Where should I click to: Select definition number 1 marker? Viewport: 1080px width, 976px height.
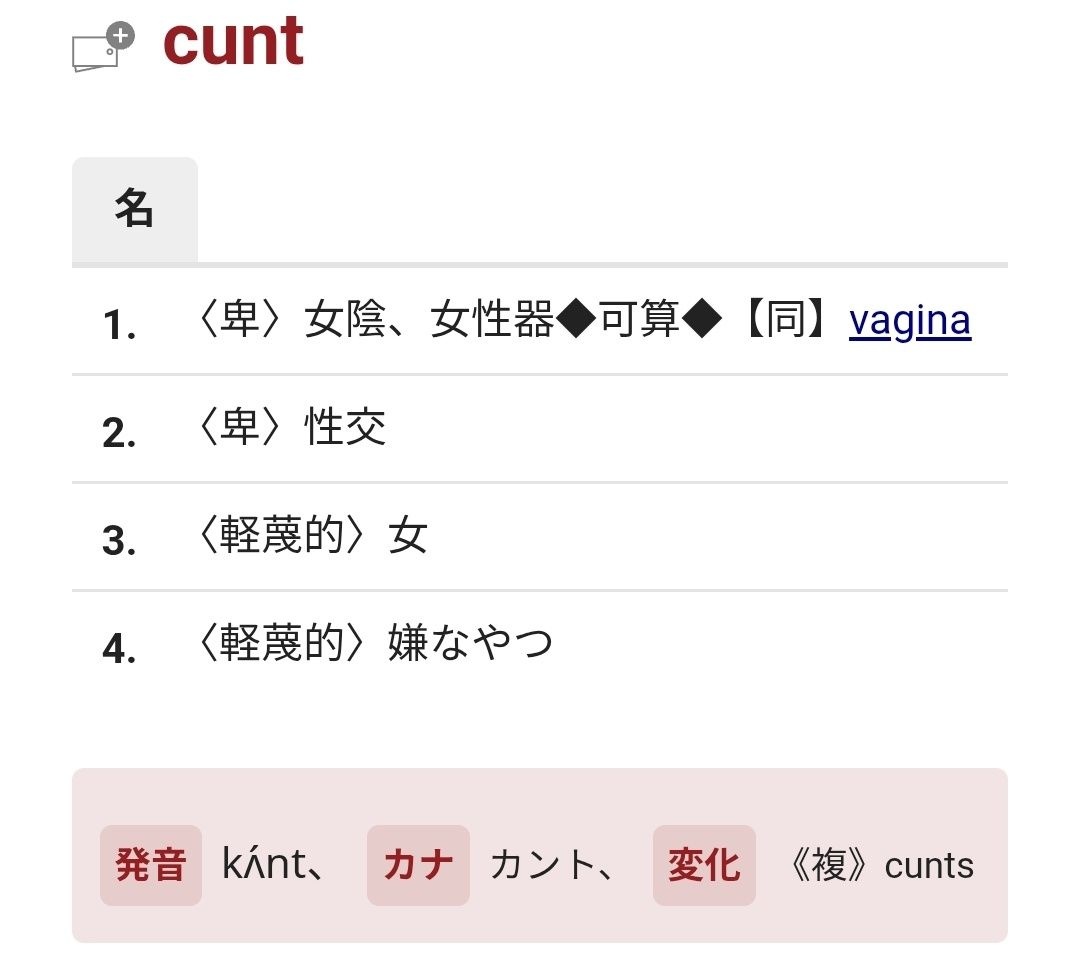(x=119, y=326)
